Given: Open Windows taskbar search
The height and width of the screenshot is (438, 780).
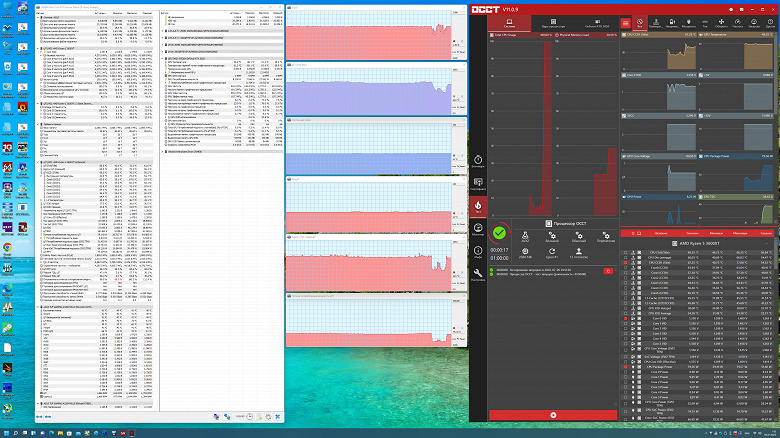Looking at the screenshot, I should click(15, 434).
